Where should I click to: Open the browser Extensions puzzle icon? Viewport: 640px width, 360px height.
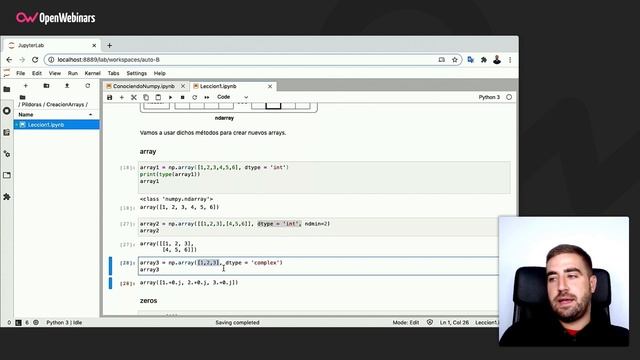[x=484, y=60]
